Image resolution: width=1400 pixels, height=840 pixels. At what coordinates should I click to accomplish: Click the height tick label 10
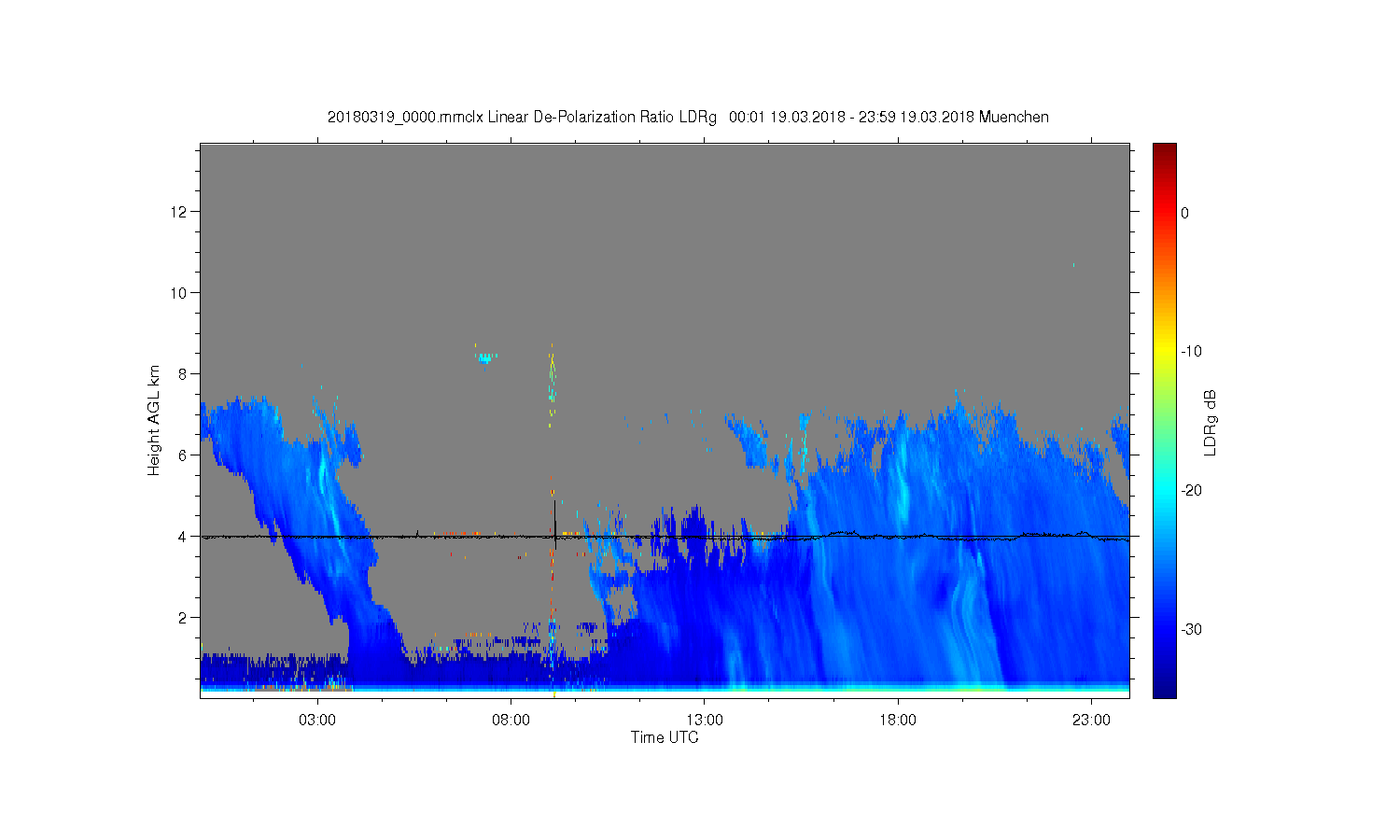(179, 293)
